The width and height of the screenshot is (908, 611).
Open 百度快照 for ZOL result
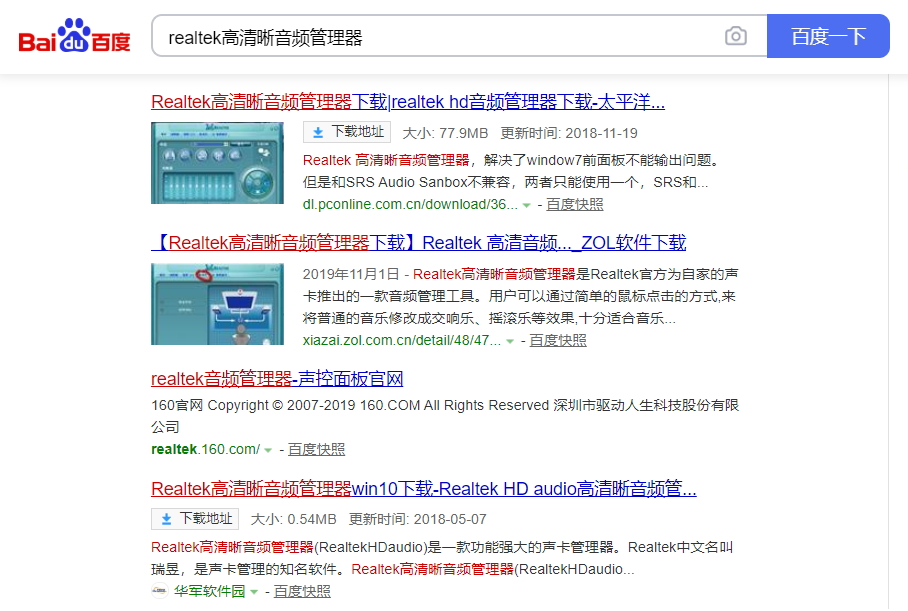(558, 340)
